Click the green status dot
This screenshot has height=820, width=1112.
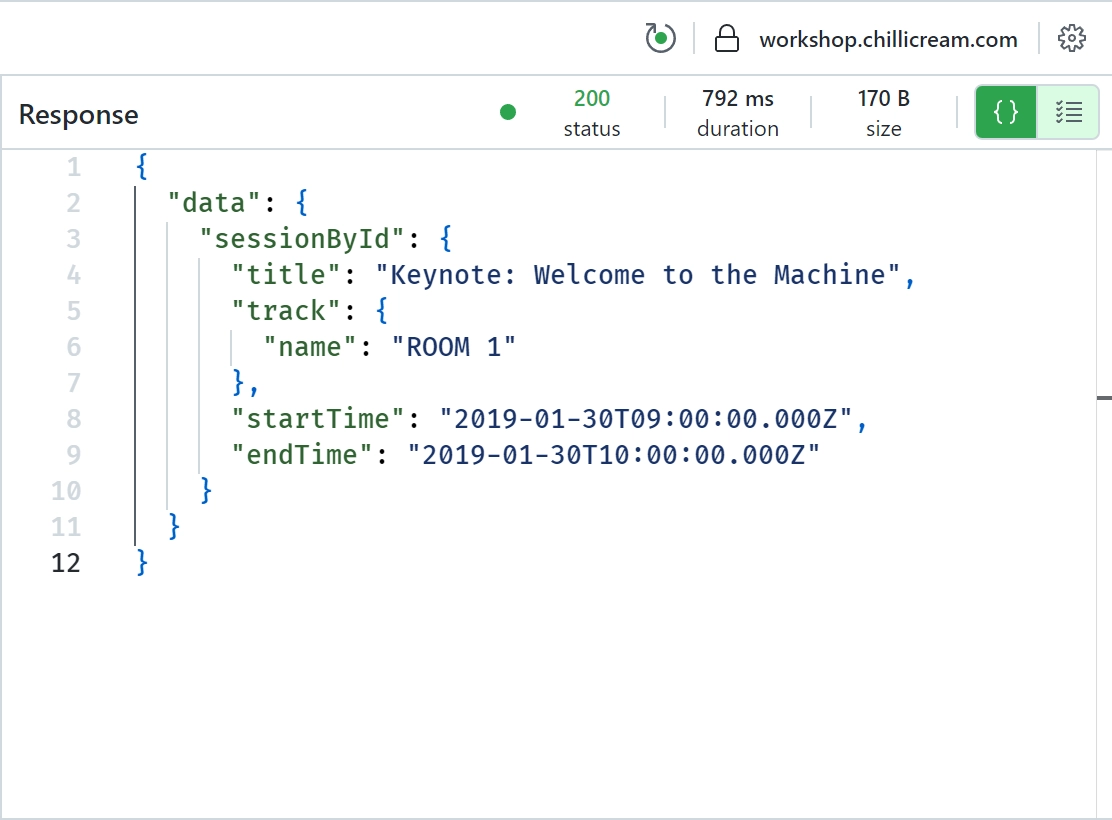[x=508, y=112]
